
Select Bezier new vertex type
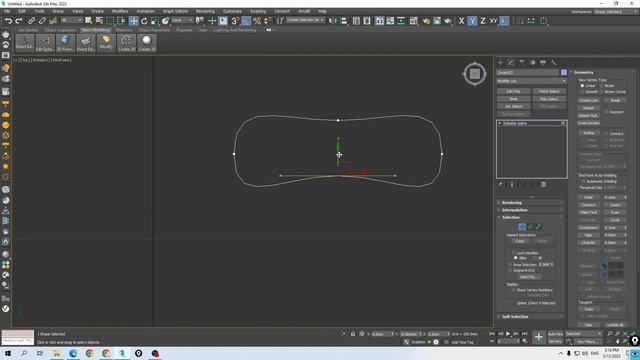(x=601, y=86)
